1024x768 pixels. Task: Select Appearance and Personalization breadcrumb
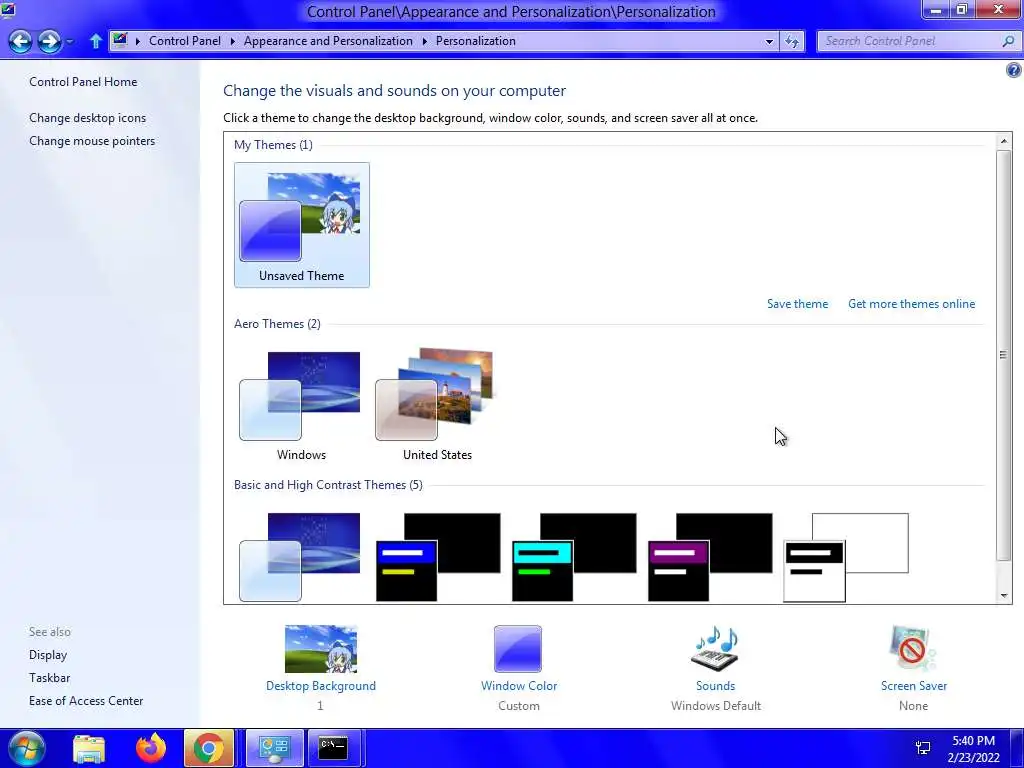pos(328,41)
